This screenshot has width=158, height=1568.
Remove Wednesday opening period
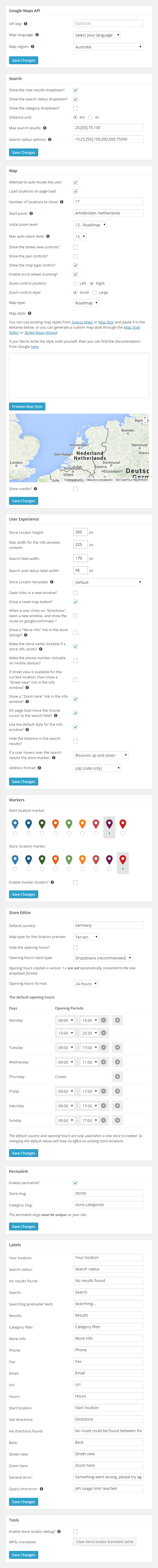pyautogui.click(x=103, y=1062)
